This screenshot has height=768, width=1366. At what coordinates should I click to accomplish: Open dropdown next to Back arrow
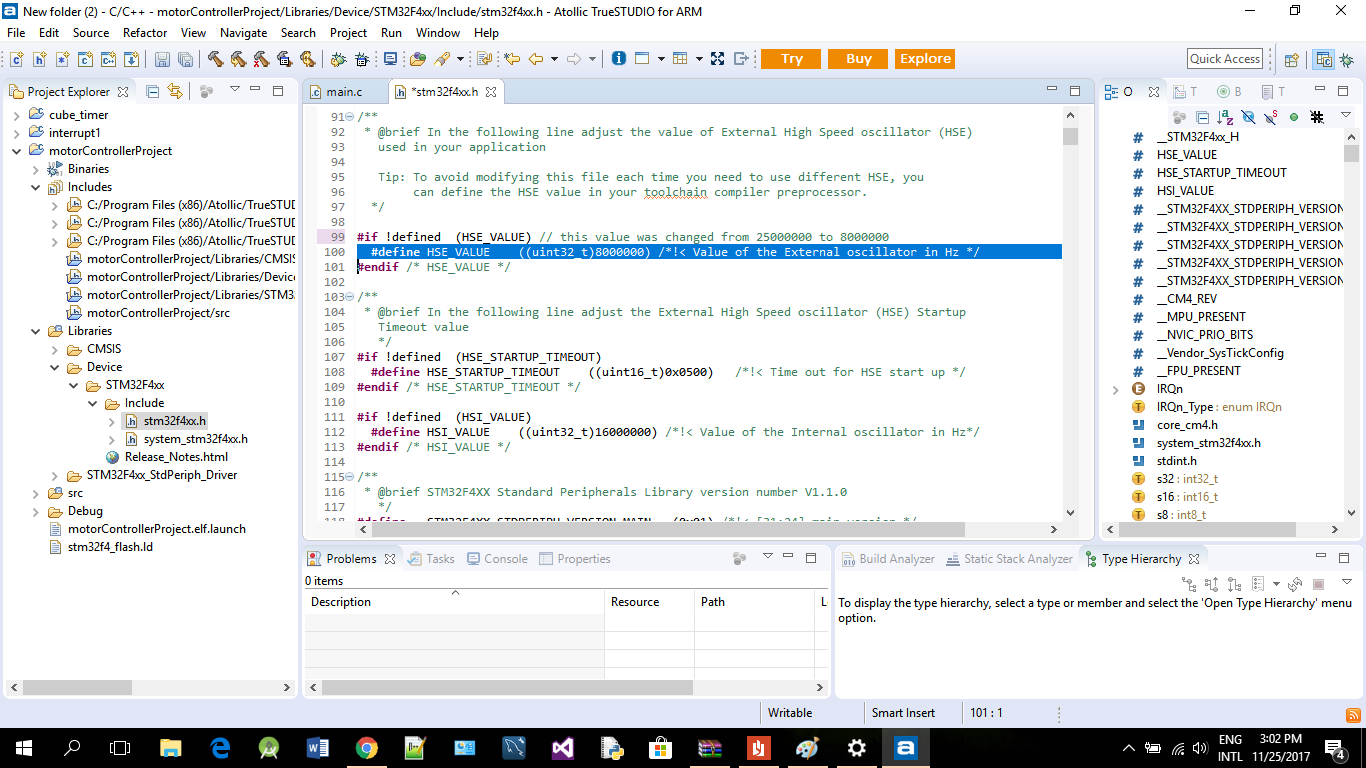coord(554,59)
